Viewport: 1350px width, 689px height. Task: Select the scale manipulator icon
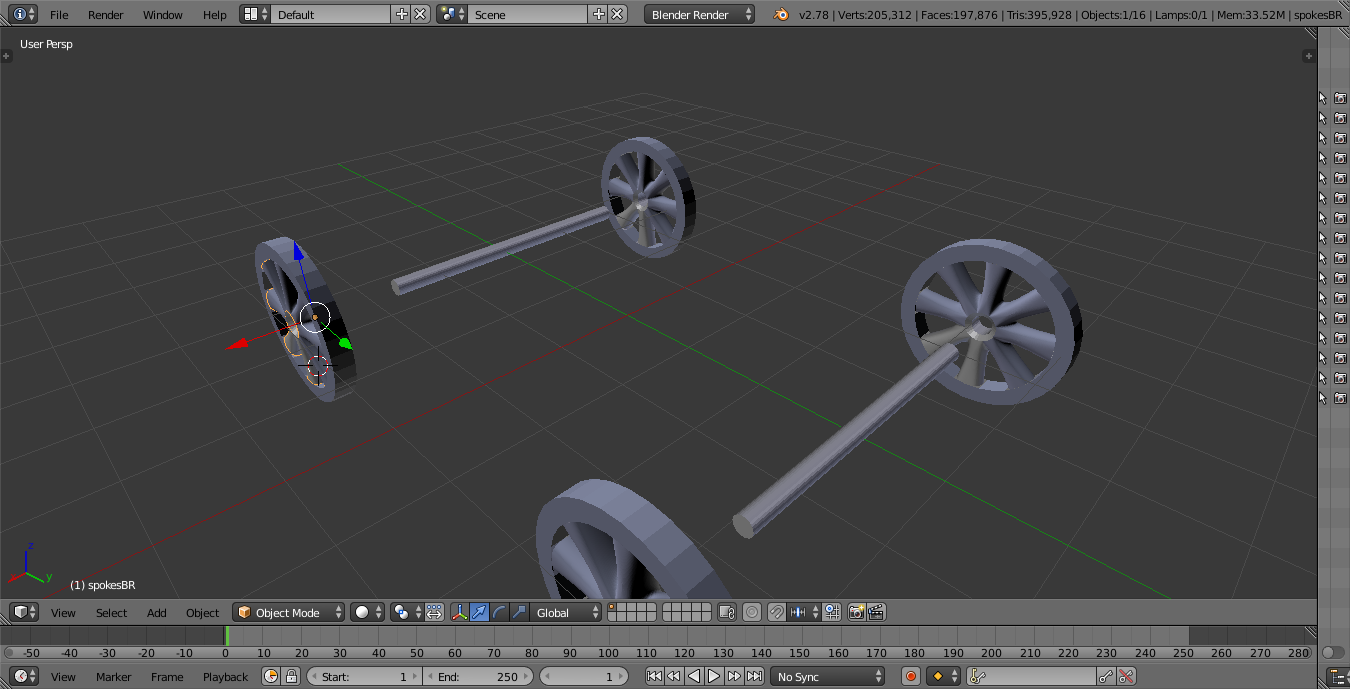click(x=518, y=612)
